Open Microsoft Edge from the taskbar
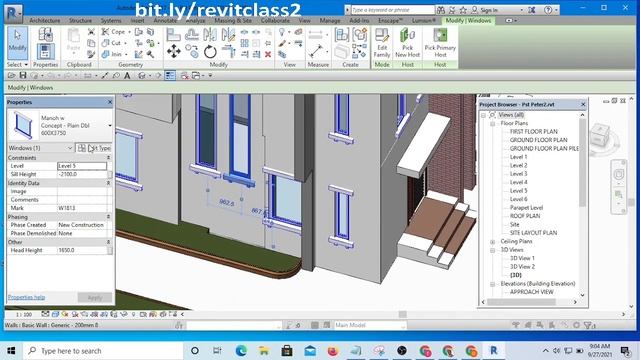 coord(241,351)
